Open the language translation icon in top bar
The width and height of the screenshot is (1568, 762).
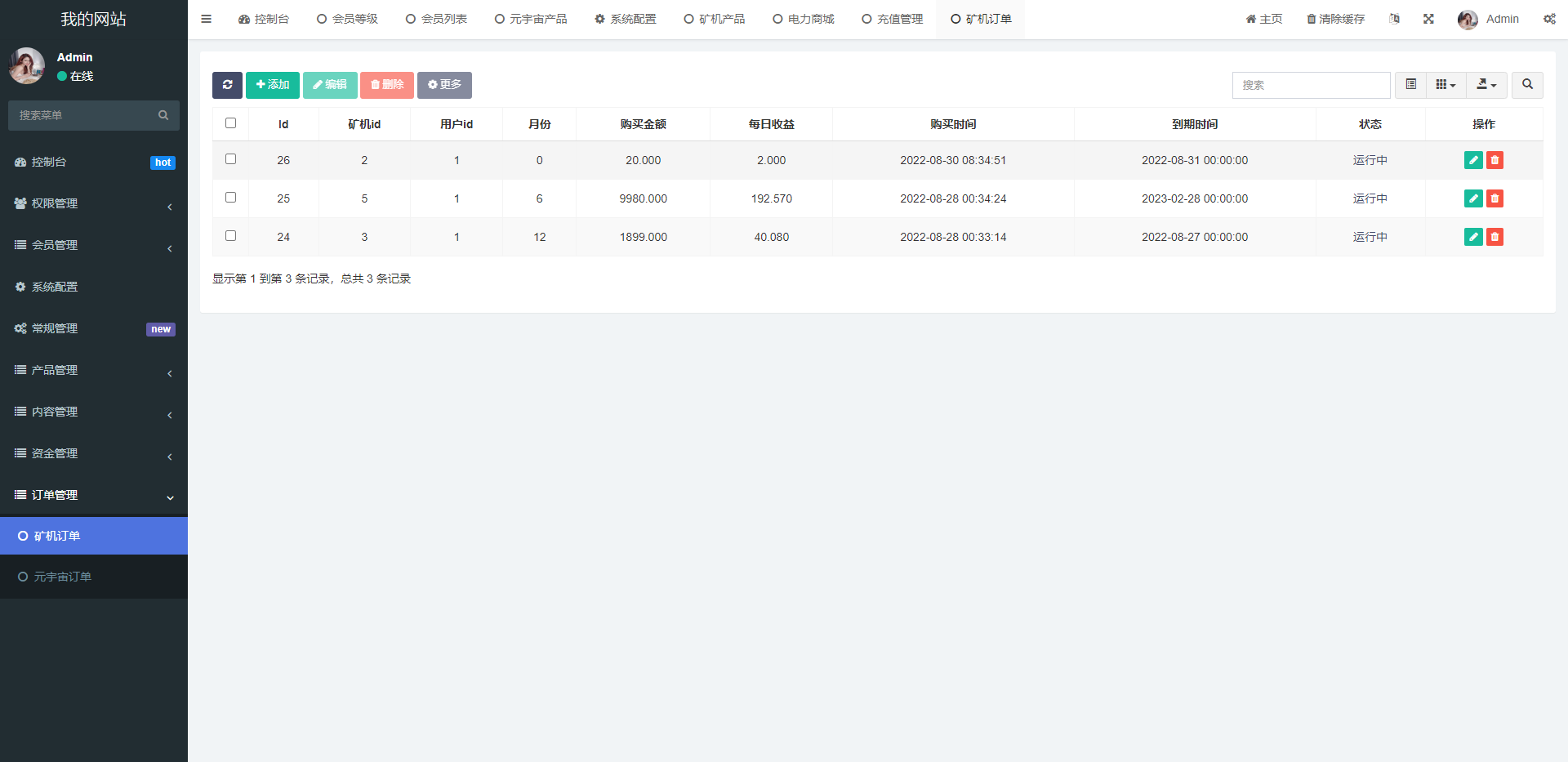[1394, 19]
